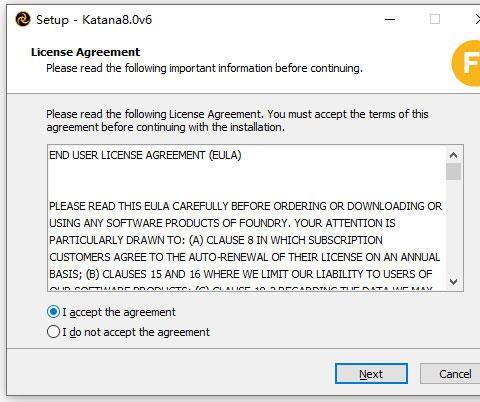The height and width of the screenshot is (402, 480).
Task: Click the 'Setup - Katana8.0v6' title bar text
Action: 94,20
